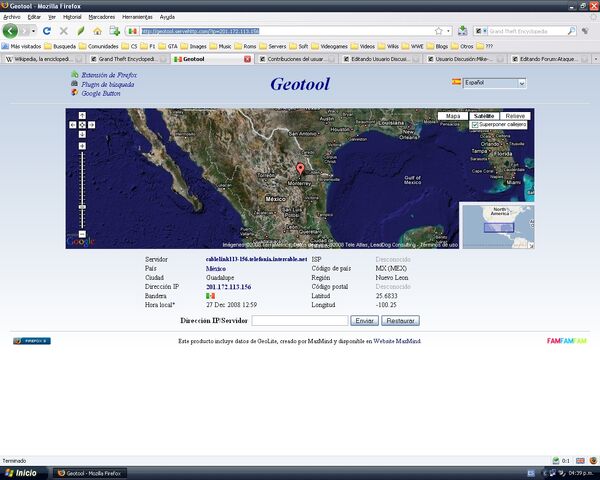
Task: Expand the URL bar history dropdown
Action: tap(448, 31)
